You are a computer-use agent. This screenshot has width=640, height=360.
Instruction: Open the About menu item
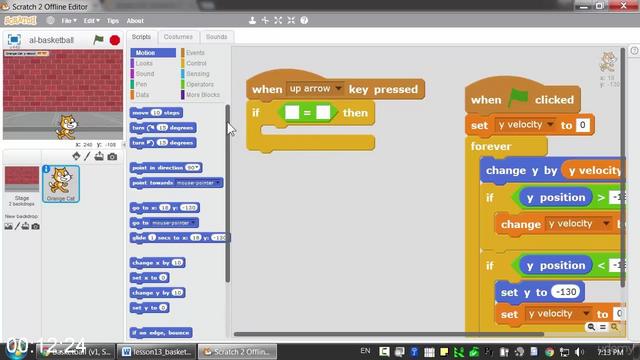pos(135,21)
